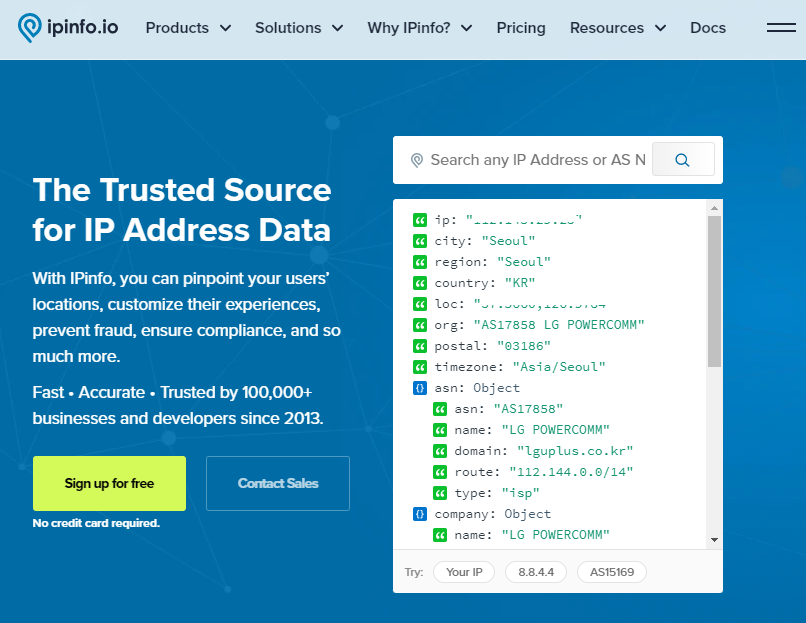Click the pin icon in search box

(x=417, y=160)
